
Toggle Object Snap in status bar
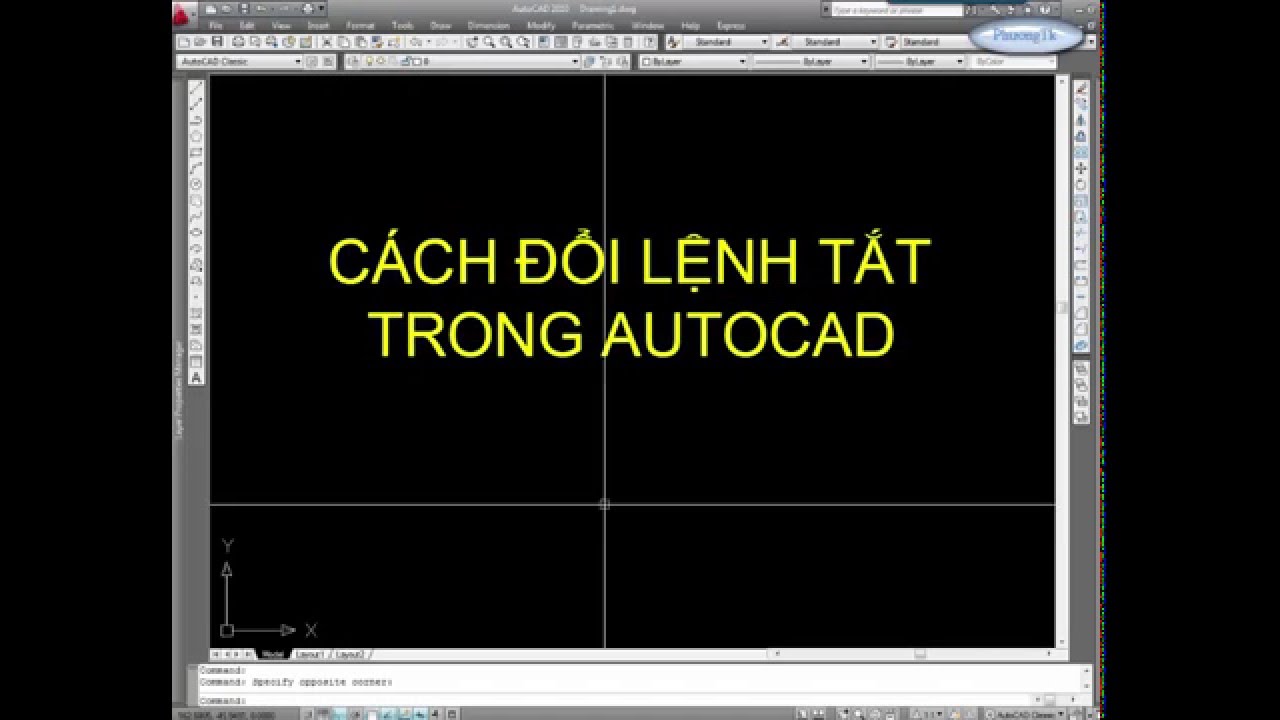pyautogui.click(x=372, y=714)
